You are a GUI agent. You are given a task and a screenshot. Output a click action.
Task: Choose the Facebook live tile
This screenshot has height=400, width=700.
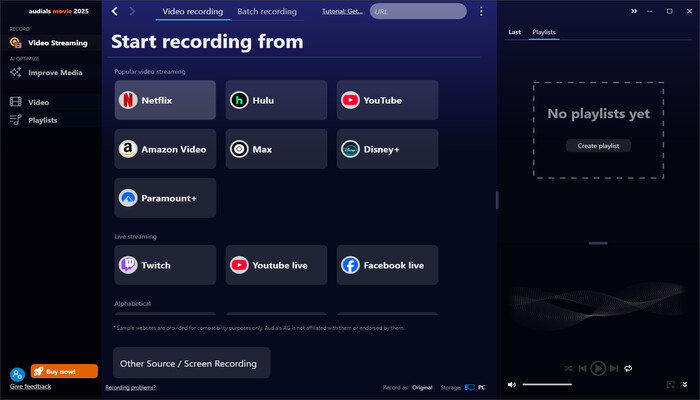[x=388, y=265]
